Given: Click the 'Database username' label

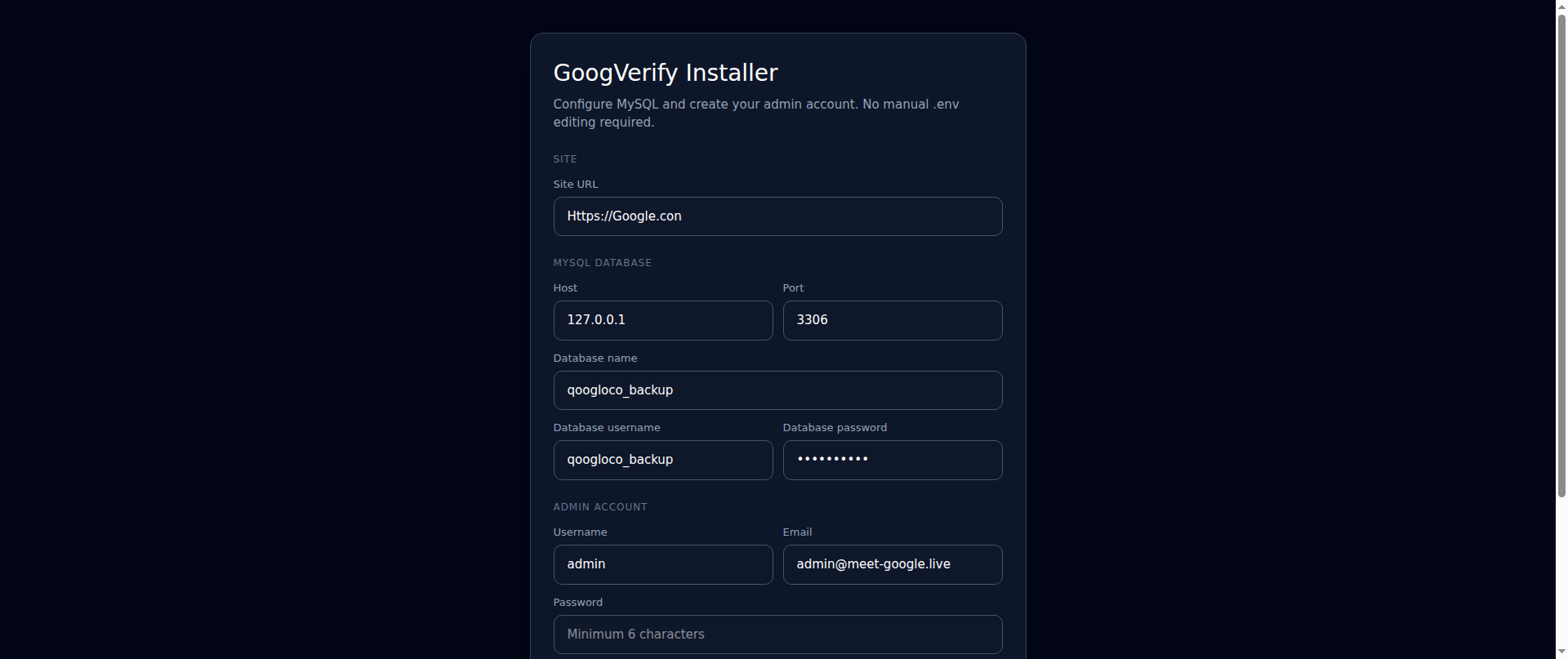Looking at the screenshot, I should pyautogui.click(x=607, y=427).
